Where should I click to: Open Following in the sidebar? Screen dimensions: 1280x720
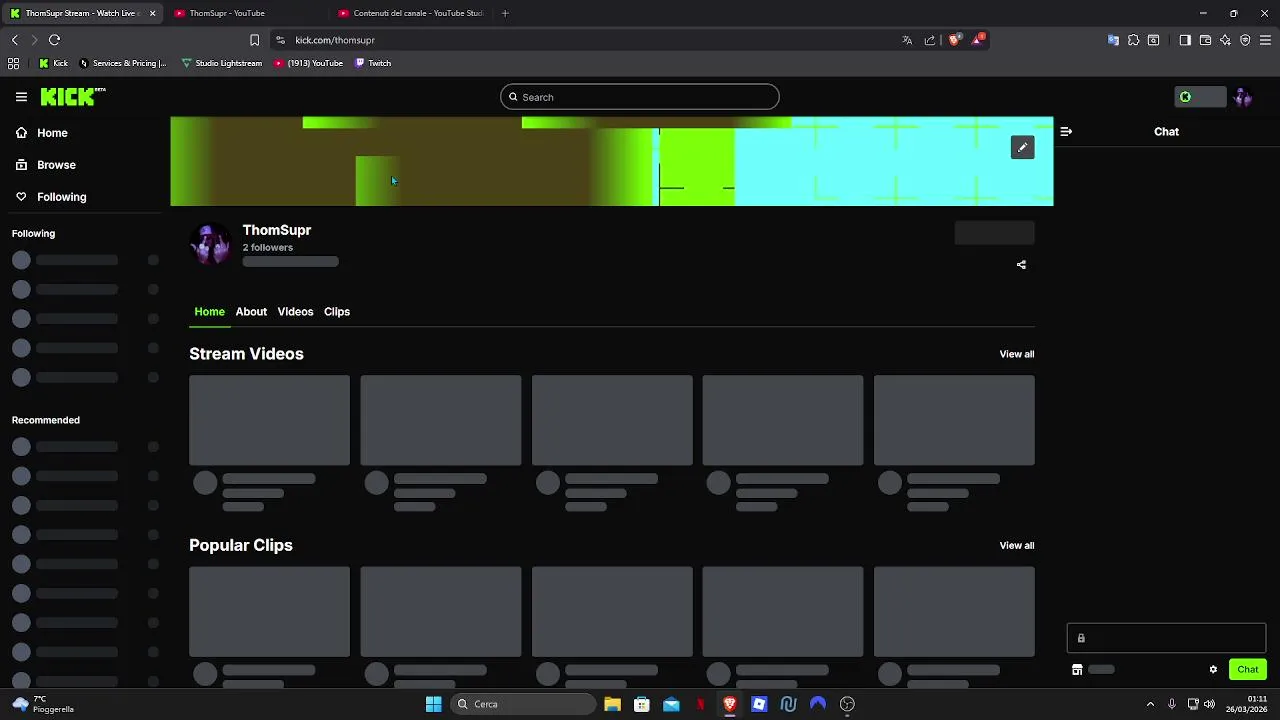(x=51, y=197)
